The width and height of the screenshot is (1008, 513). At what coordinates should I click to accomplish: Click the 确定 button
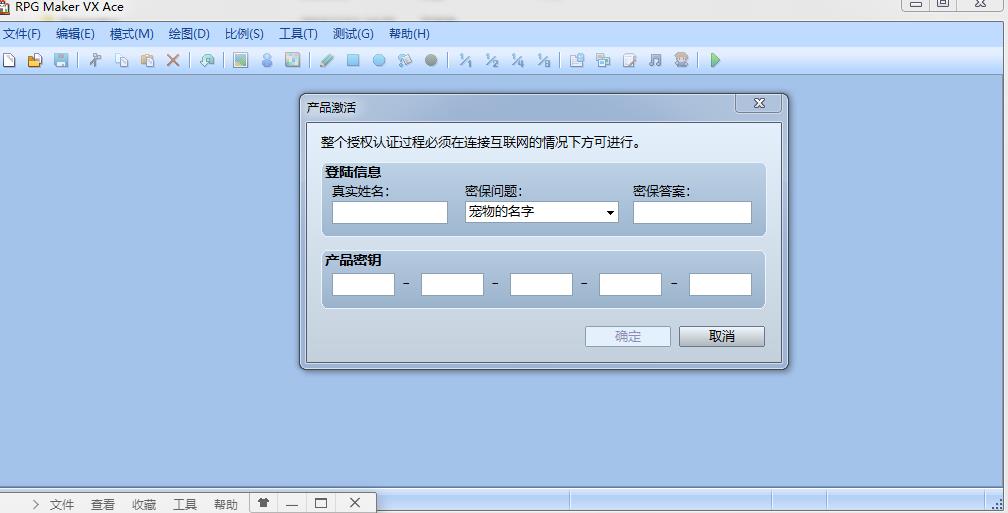[627, 336]
